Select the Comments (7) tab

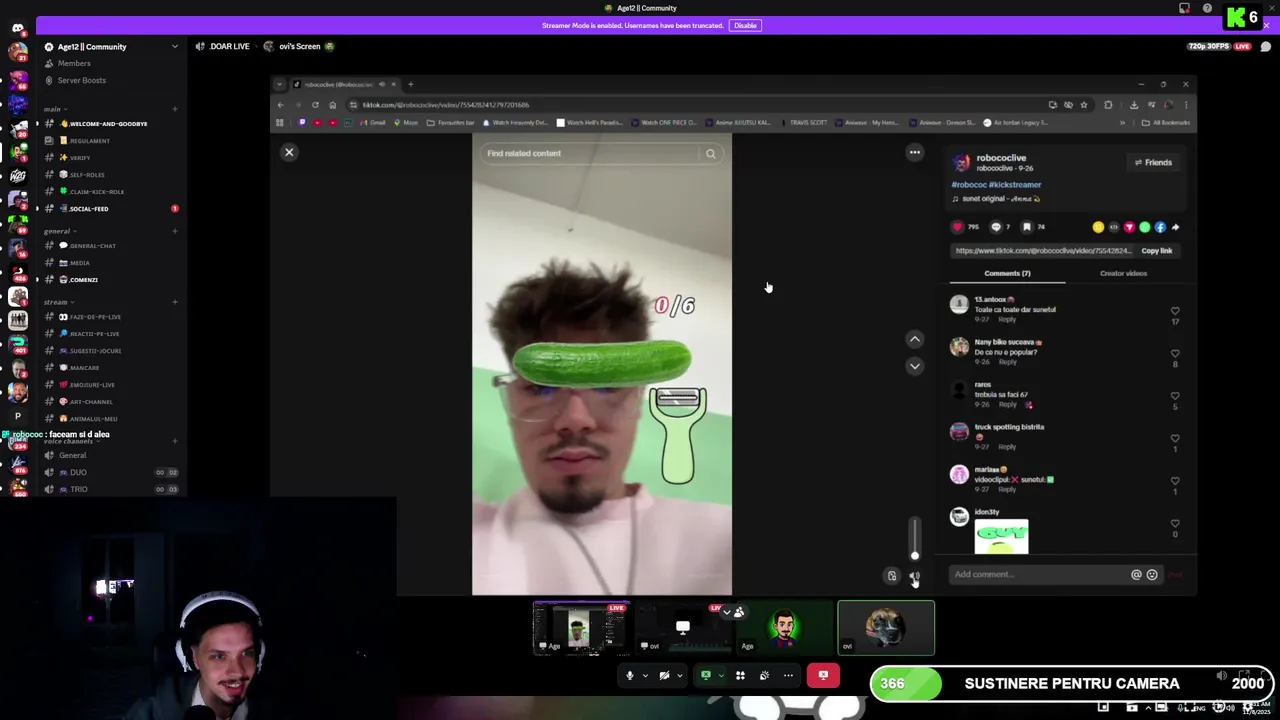coord(1007,273)
